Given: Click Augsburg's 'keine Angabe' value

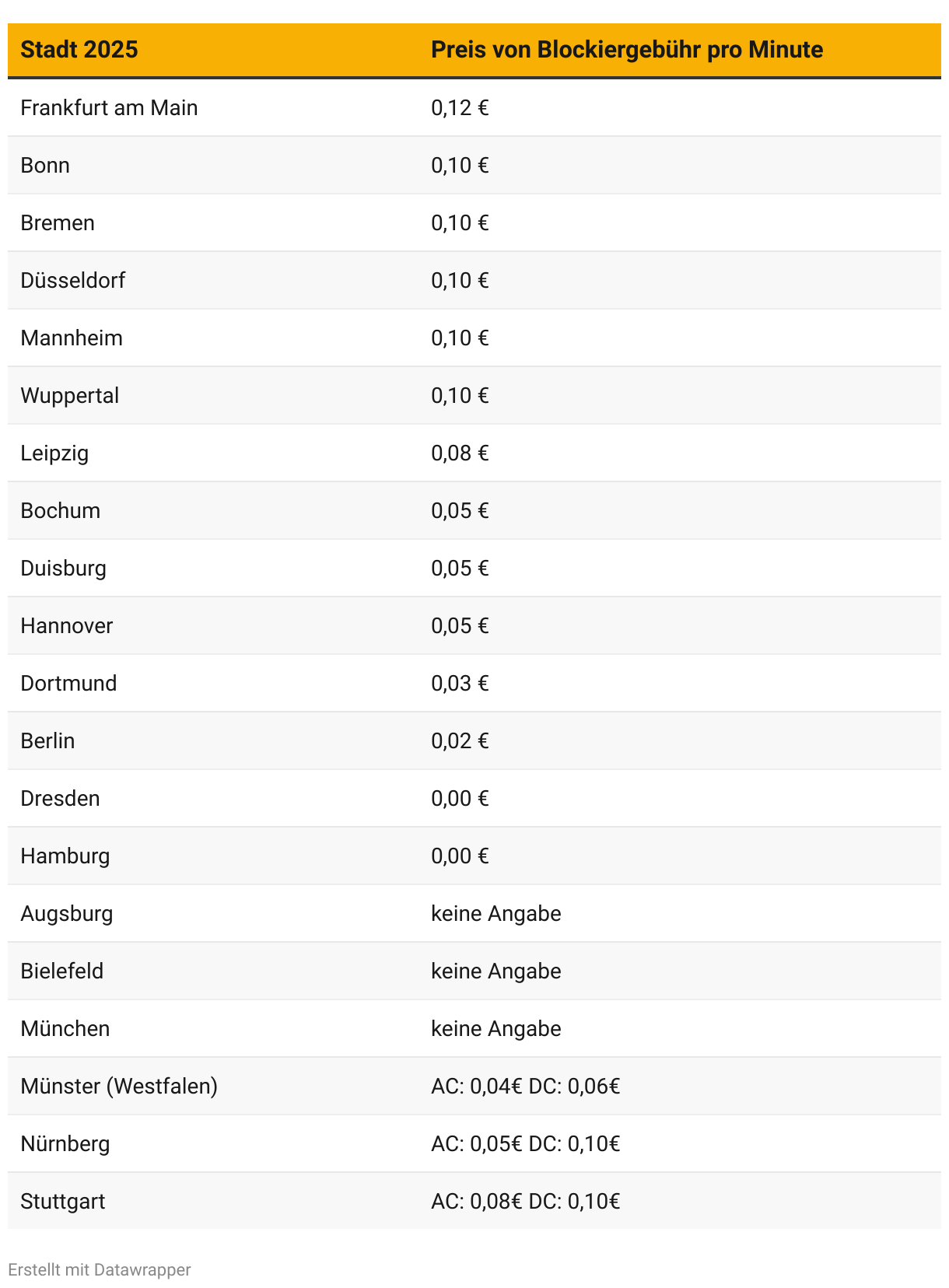Looking at the screenshot, I should [496, 913].
